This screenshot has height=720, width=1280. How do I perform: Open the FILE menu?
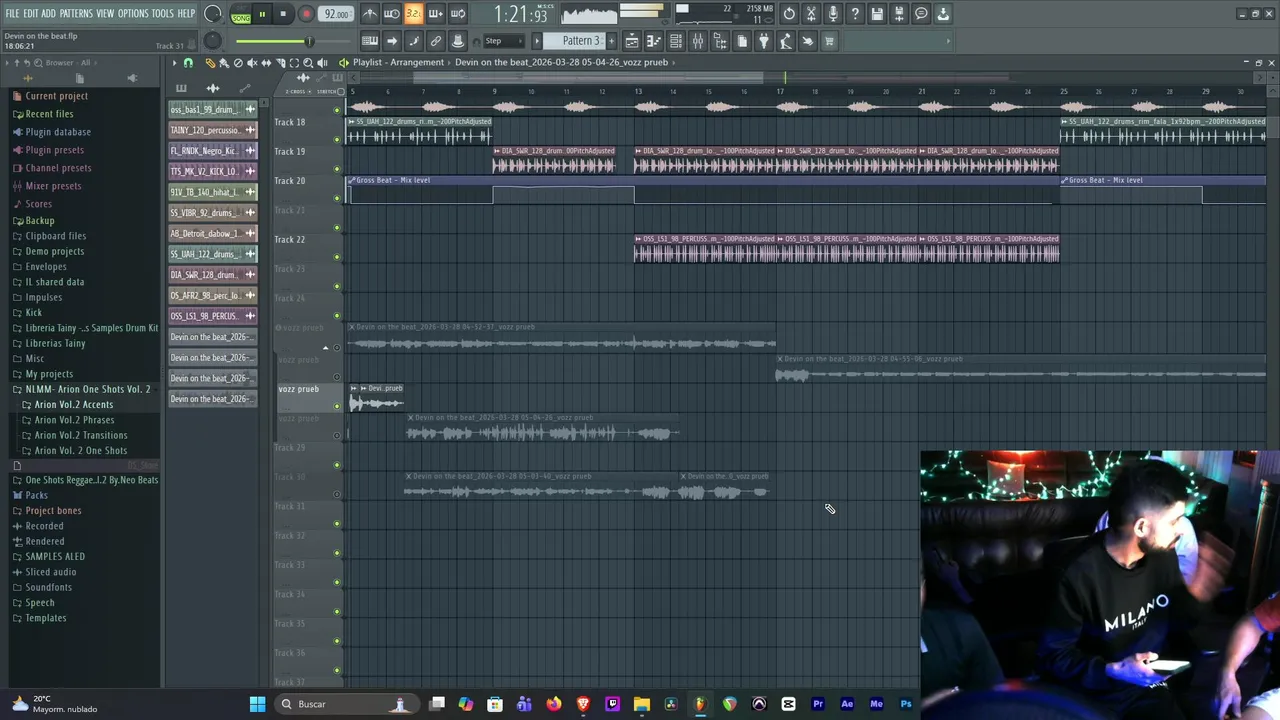click(12, 14)
